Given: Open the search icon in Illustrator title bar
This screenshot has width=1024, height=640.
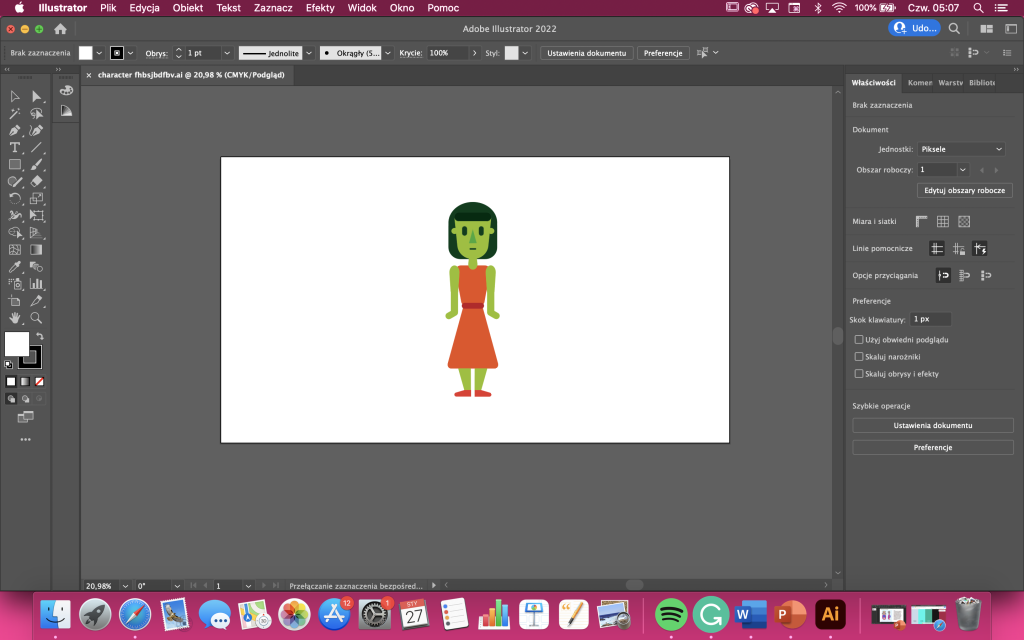Looking at the screenshot, I should click(x=954, y=28).
